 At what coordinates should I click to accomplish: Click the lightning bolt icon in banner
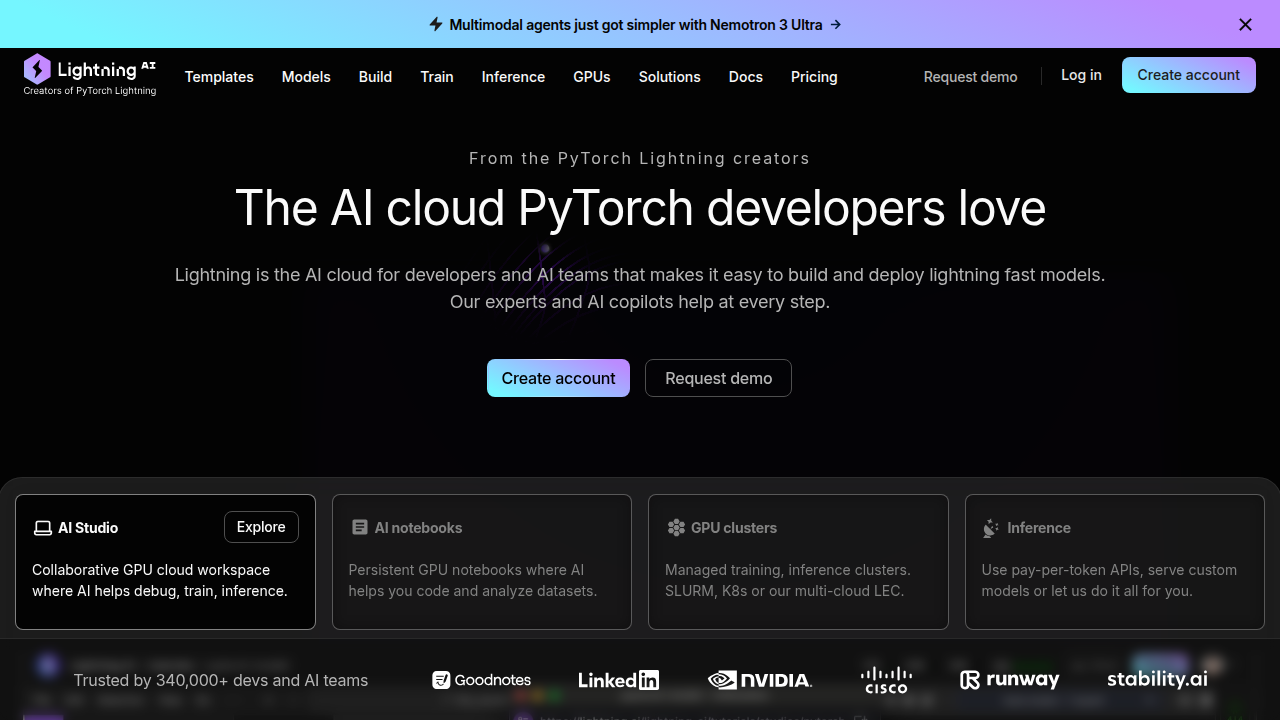coord(436,24)
